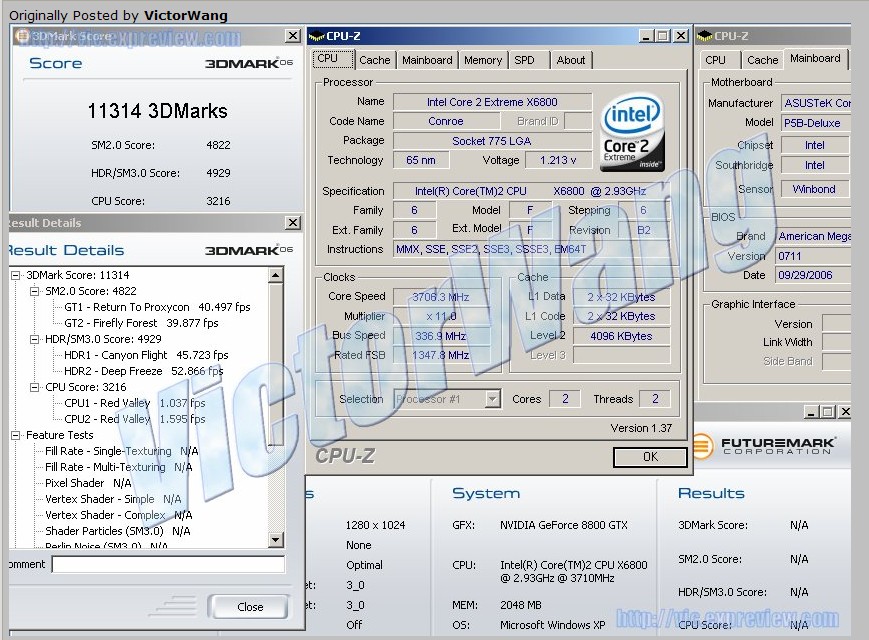
Task: Click the Name field Intel Core 2 Extreme X6800
Action: pyautogui.click(x=492, y=102)
